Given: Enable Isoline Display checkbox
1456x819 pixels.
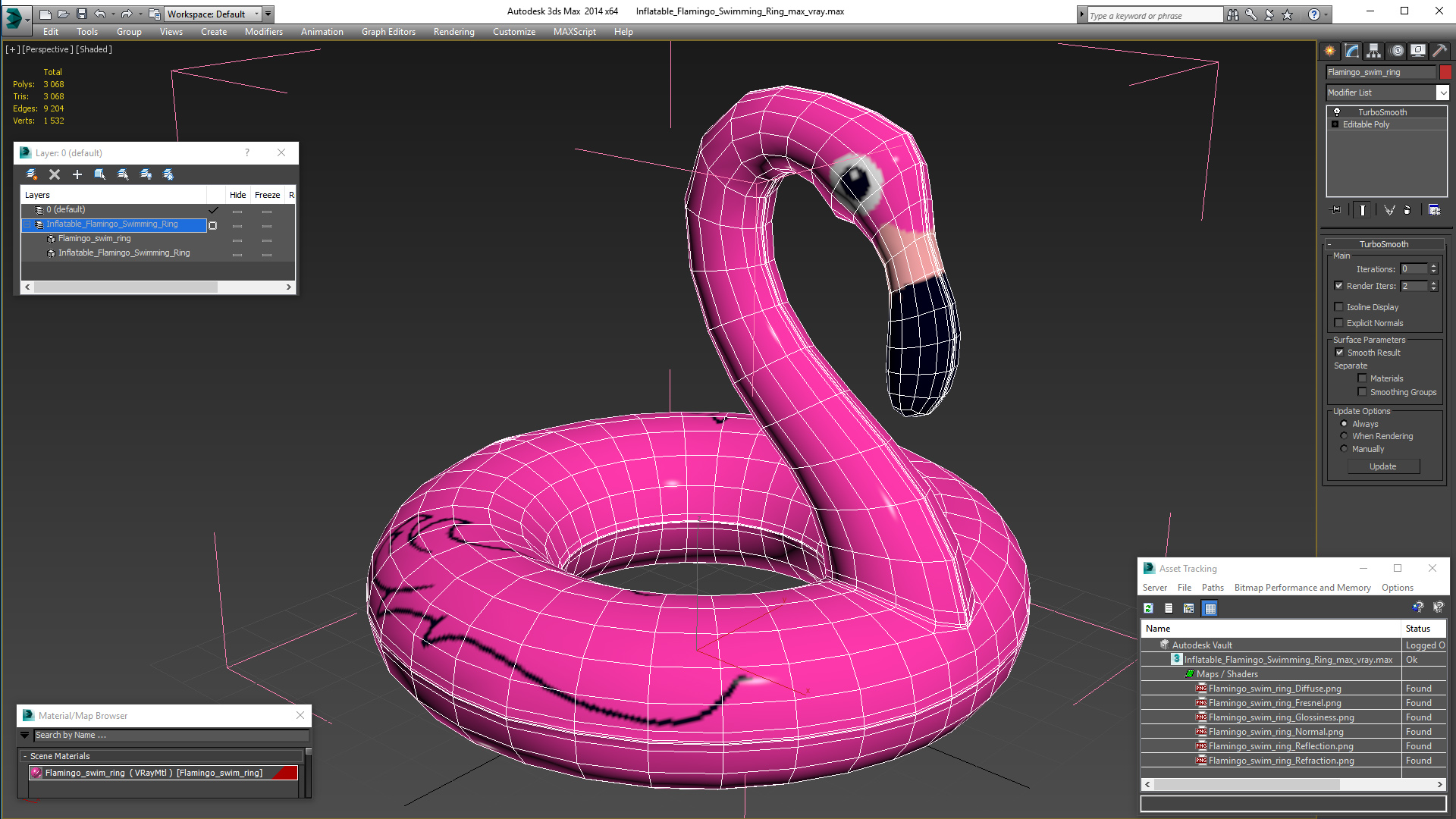Looking at the screenshot, I should click(1339, 307).
